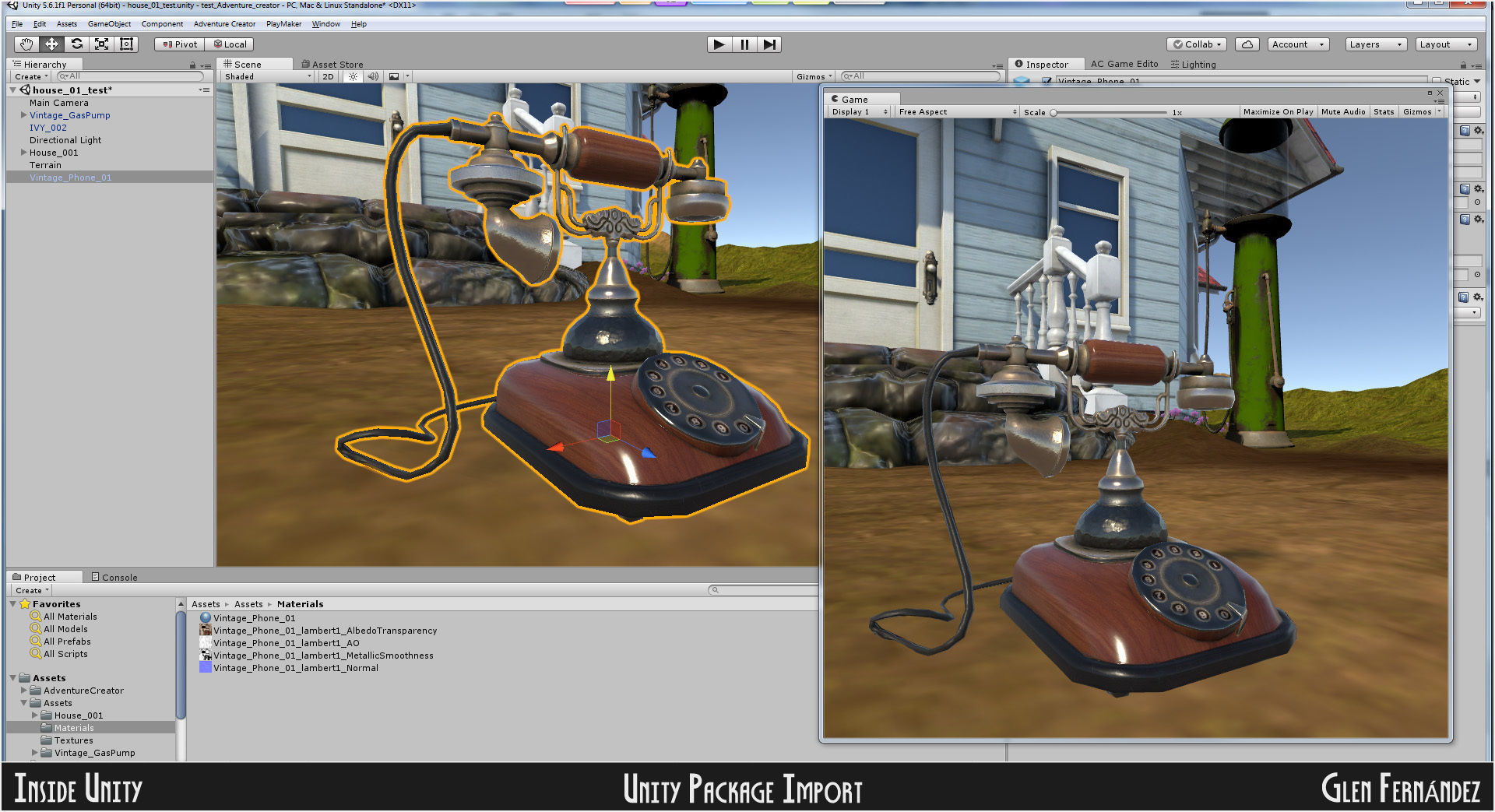This screenshot has height=812, width=1495.
Task: Expand Vintage_GasPump in the Hierarchy
Action: tap(23, 115)
